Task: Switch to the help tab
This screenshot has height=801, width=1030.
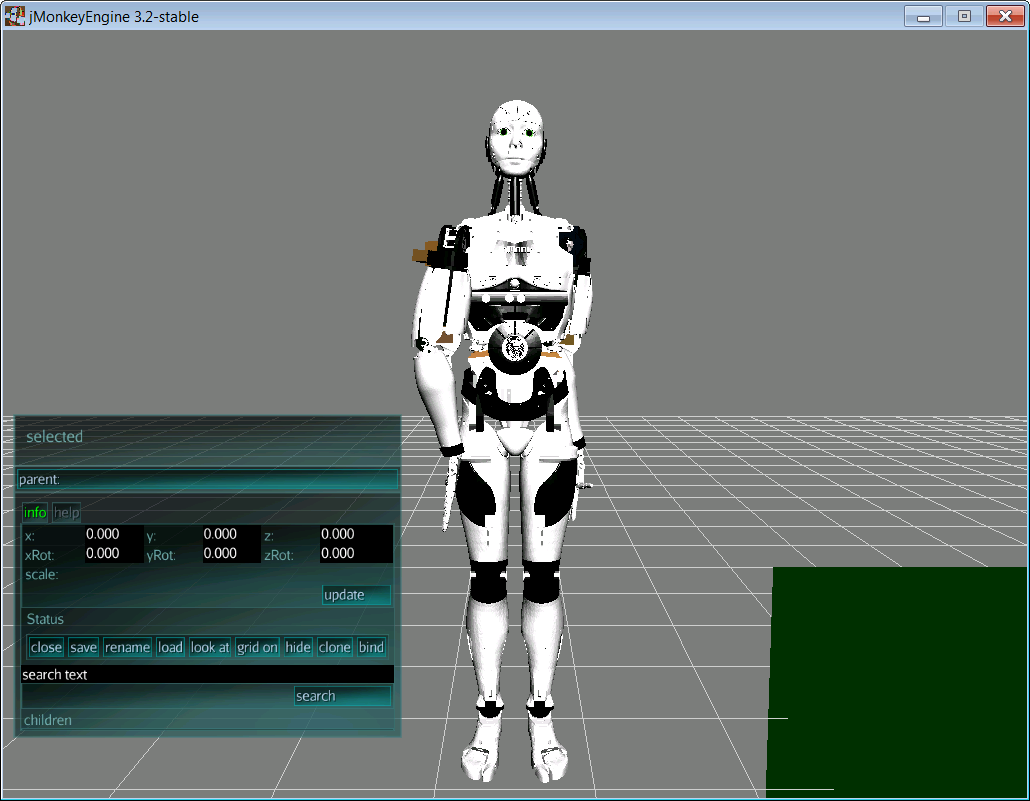Action: coord(66,513)
